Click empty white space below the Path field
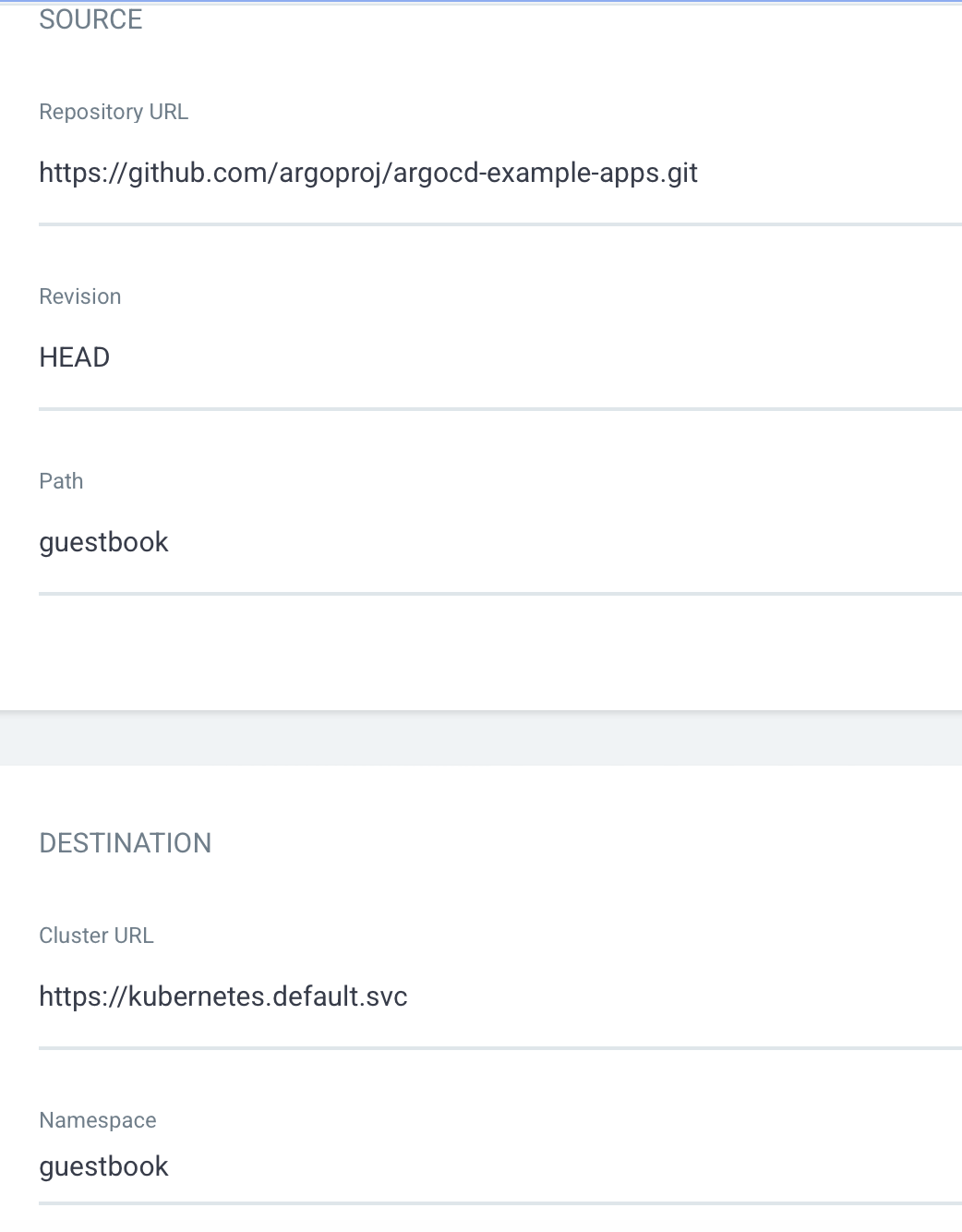Screen dimensions: 962x1232 [481, 651]
